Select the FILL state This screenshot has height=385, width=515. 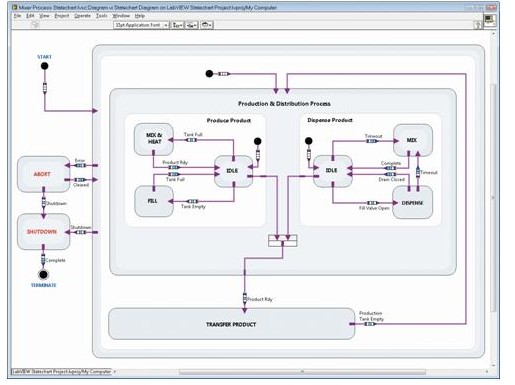pos(154,201)
